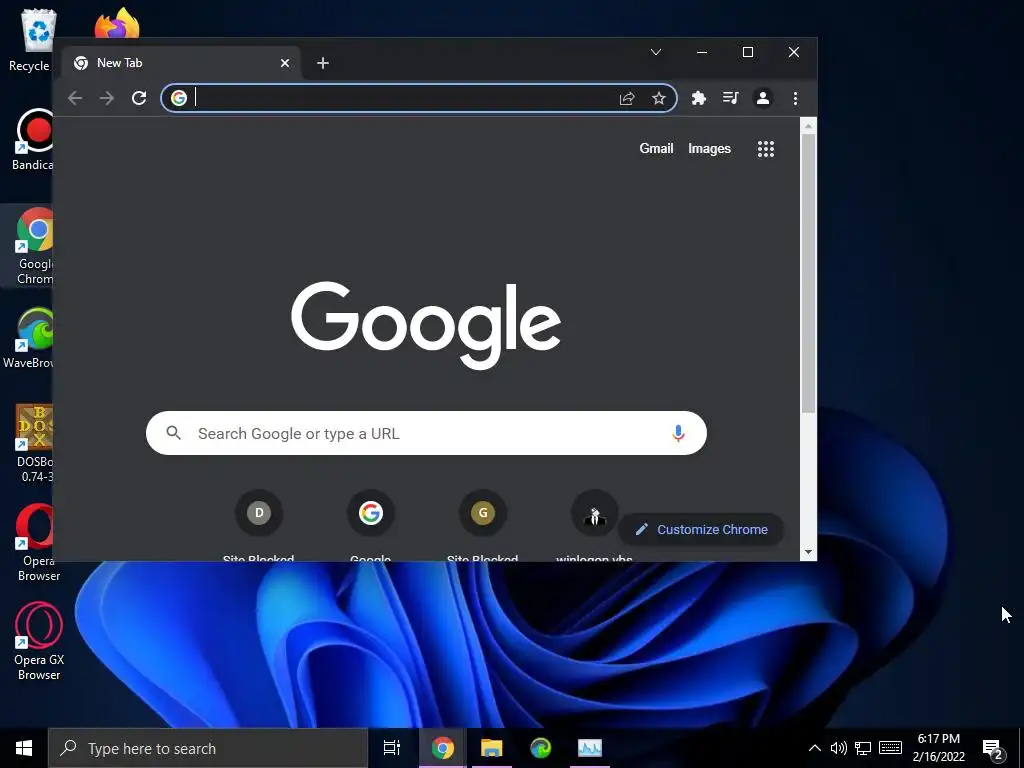The height and width of the screenshot is (768, 1024).
Task: Expand the tab search dropdown arrow
Action: click(x=656, y=52)
